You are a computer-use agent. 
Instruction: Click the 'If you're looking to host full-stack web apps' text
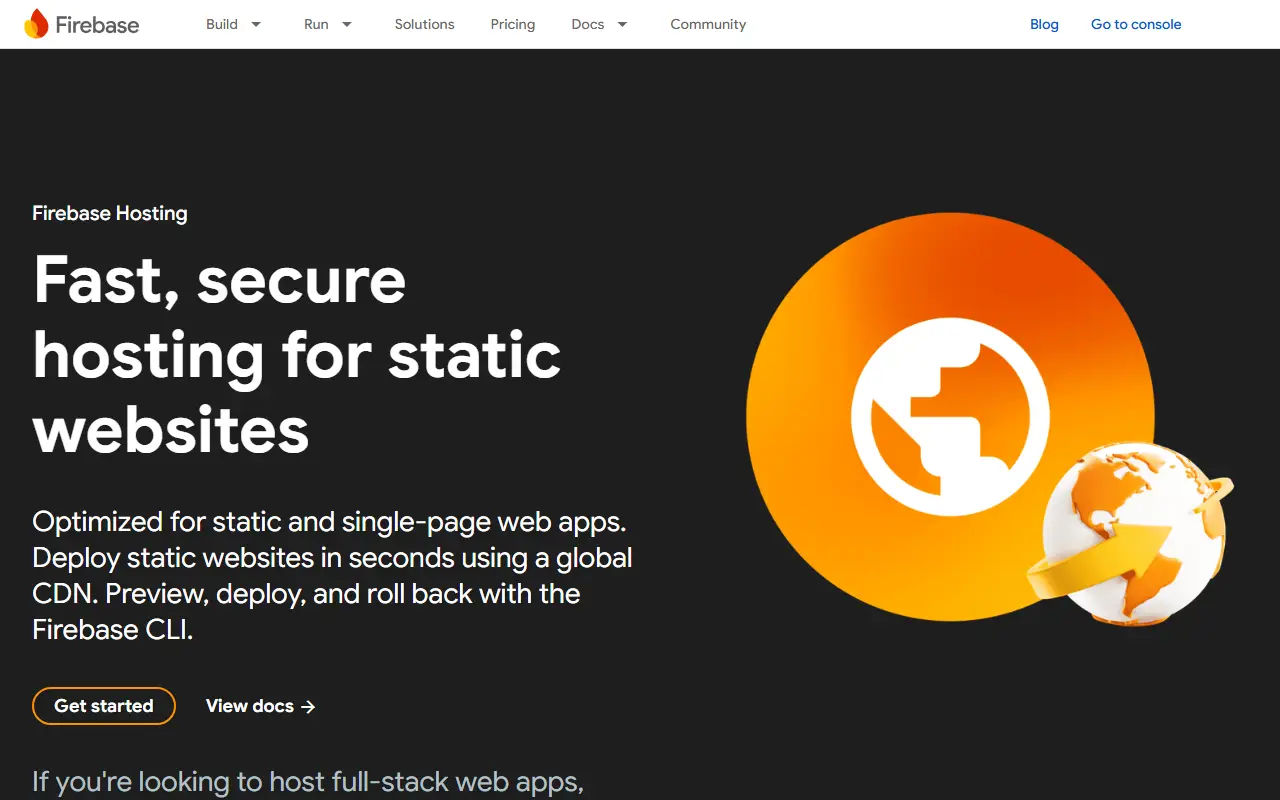308,782
